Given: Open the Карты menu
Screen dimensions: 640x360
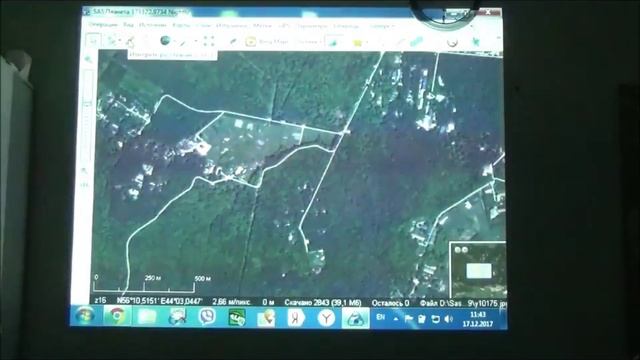Looking at the screenshot, I should pyautogui.click(x=181, y=25).
